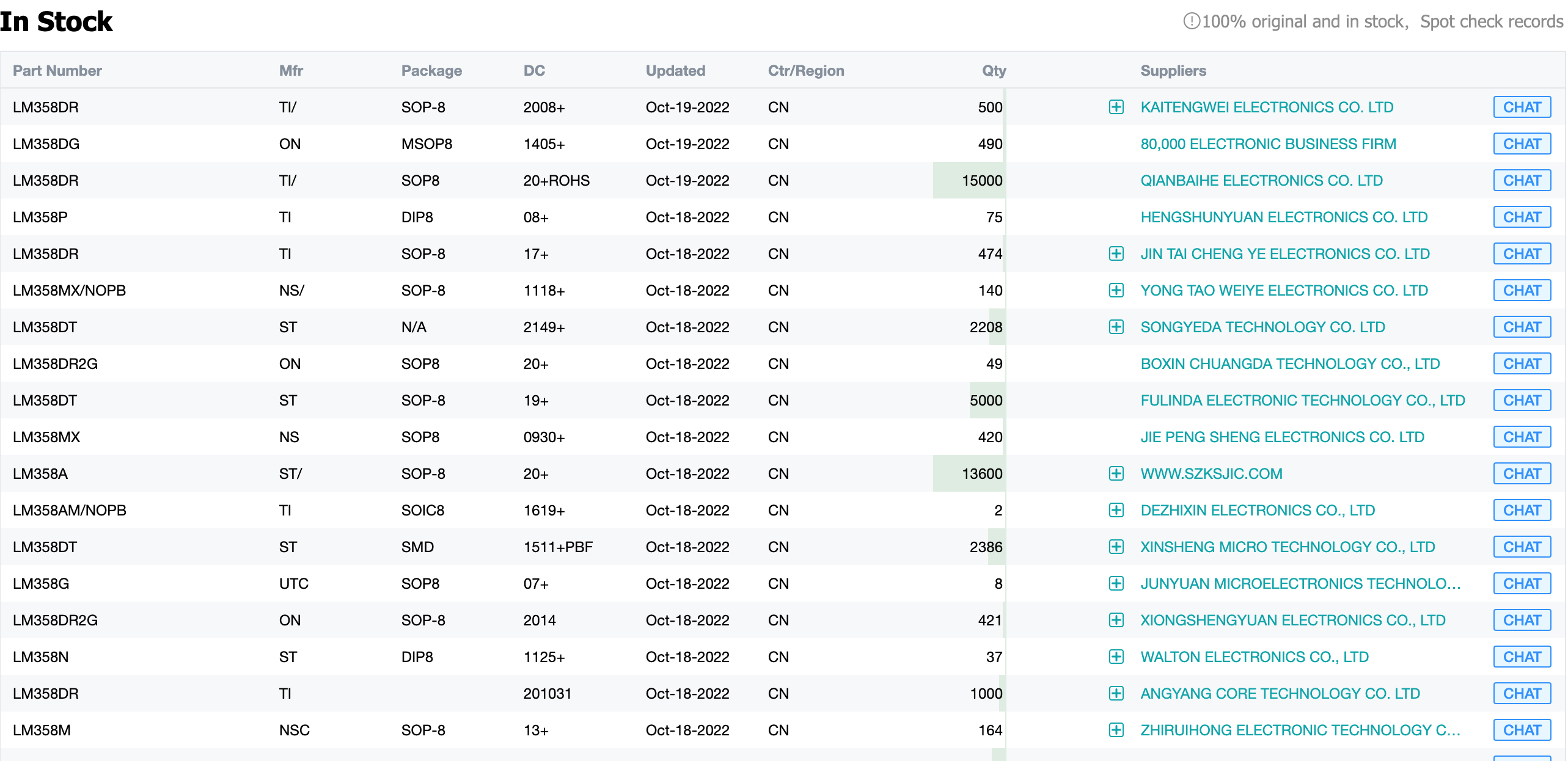Open XIONGSHENGYUAN ELECTRONICS supplier link

[x=1293, y=620]
